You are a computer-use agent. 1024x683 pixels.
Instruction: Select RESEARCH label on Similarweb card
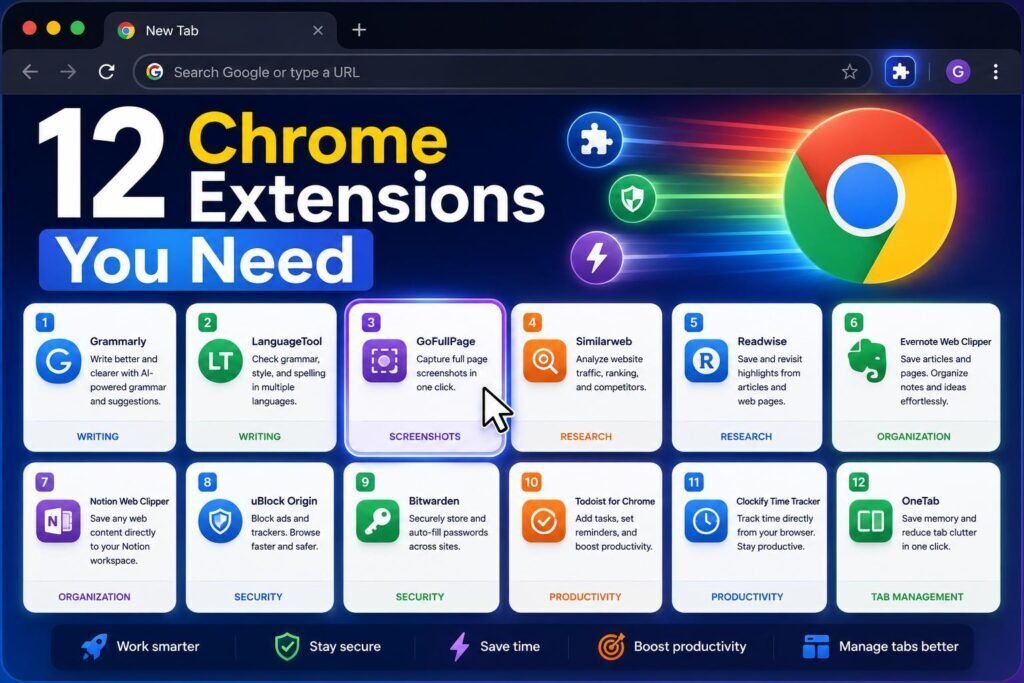(586, 436)
